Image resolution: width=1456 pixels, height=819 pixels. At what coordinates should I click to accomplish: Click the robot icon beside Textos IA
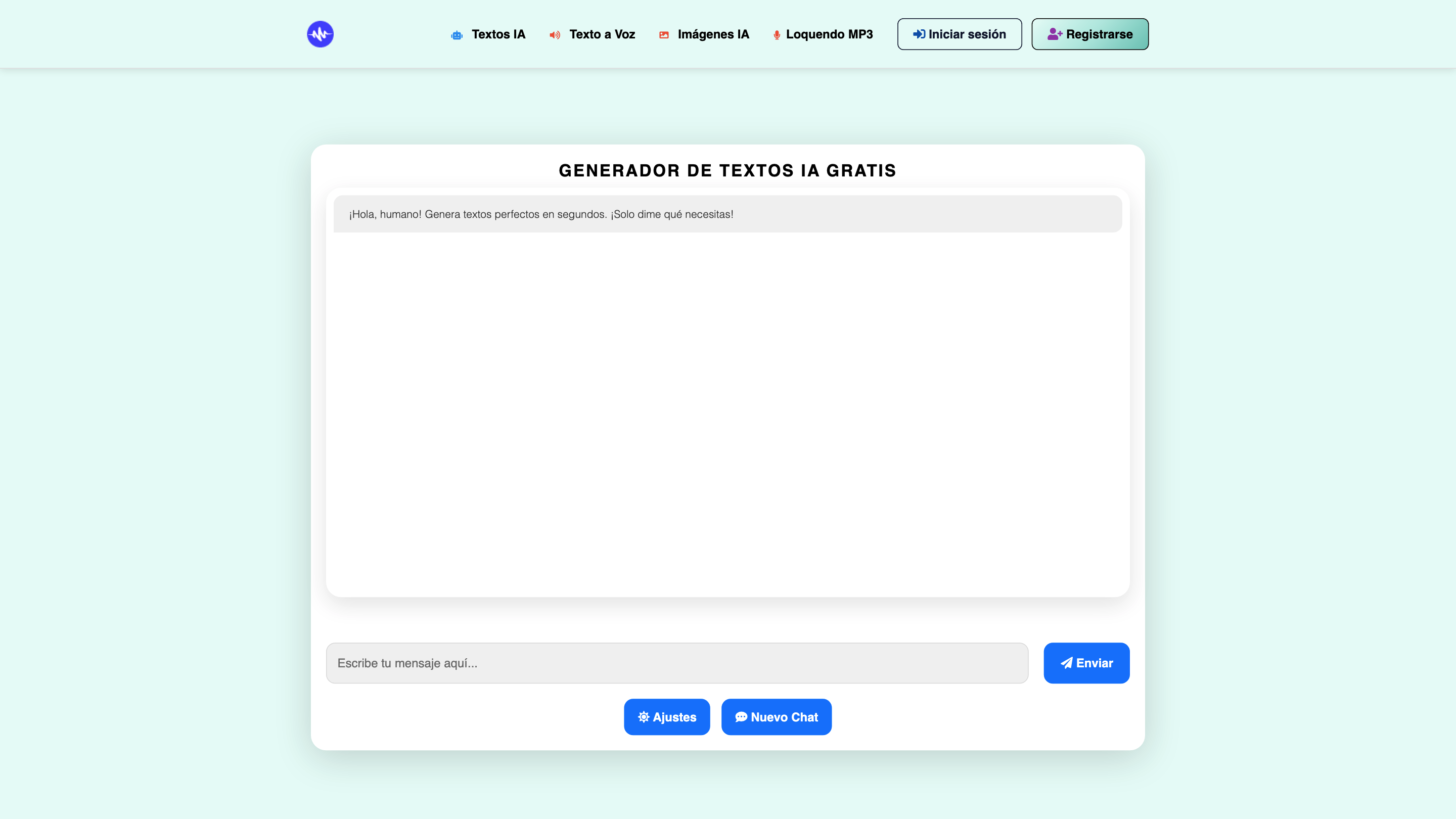click(457, 35)
